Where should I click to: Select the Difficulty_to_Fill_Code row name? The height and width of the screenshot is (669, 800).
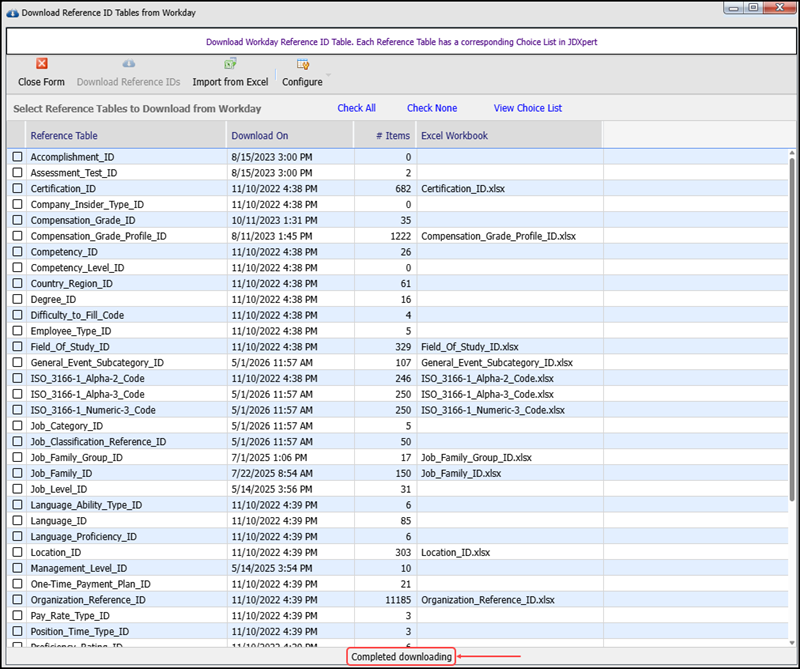pos(77,315)
